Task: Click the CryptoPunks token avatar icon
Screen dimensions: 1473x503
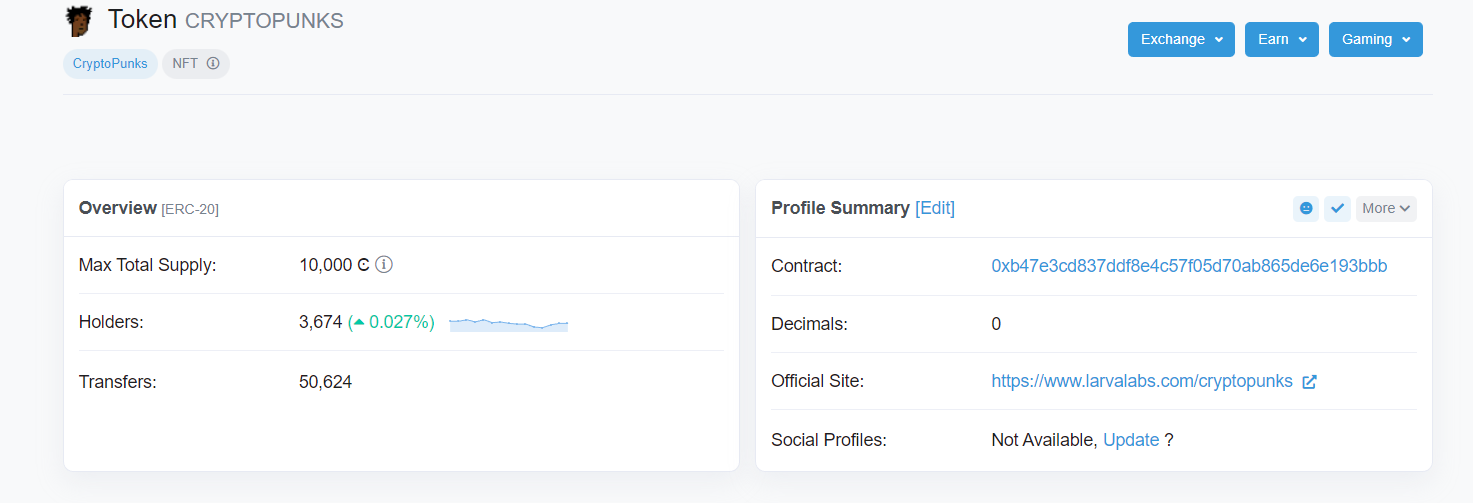Action: point(79,20)
